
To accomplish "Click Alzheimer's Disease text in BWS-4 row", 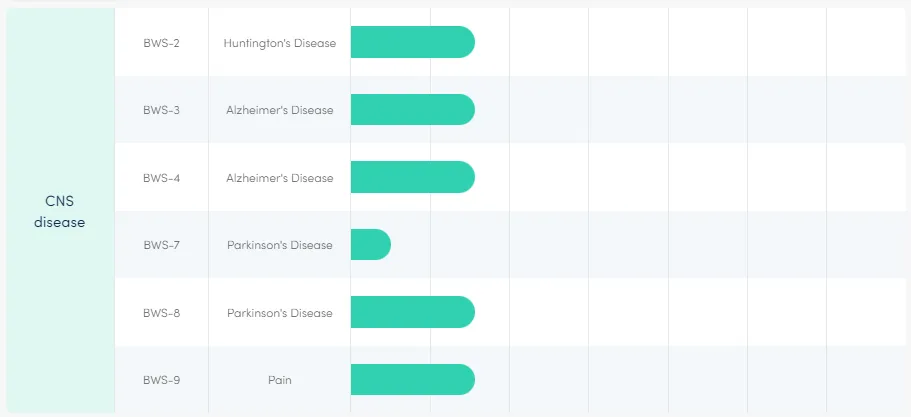I will tap(280, 178).
